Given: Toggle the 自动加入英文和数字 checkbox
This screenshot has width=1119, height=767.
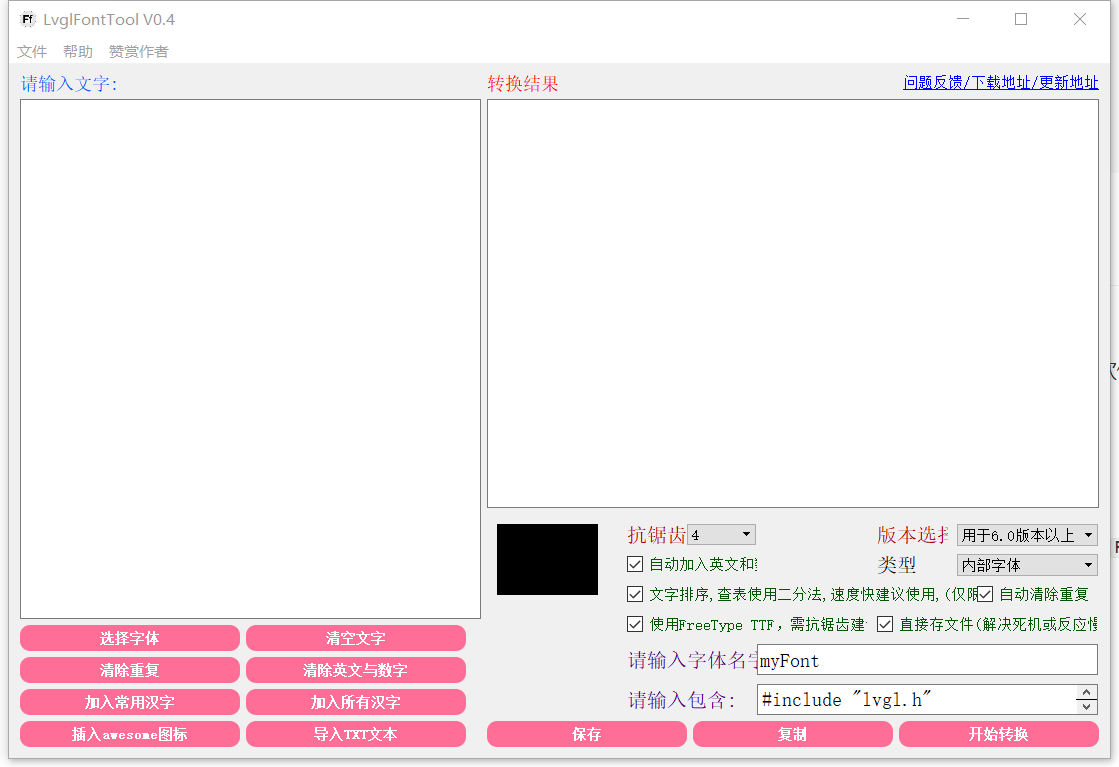Looking at the screenshot, I should point(635,564).
